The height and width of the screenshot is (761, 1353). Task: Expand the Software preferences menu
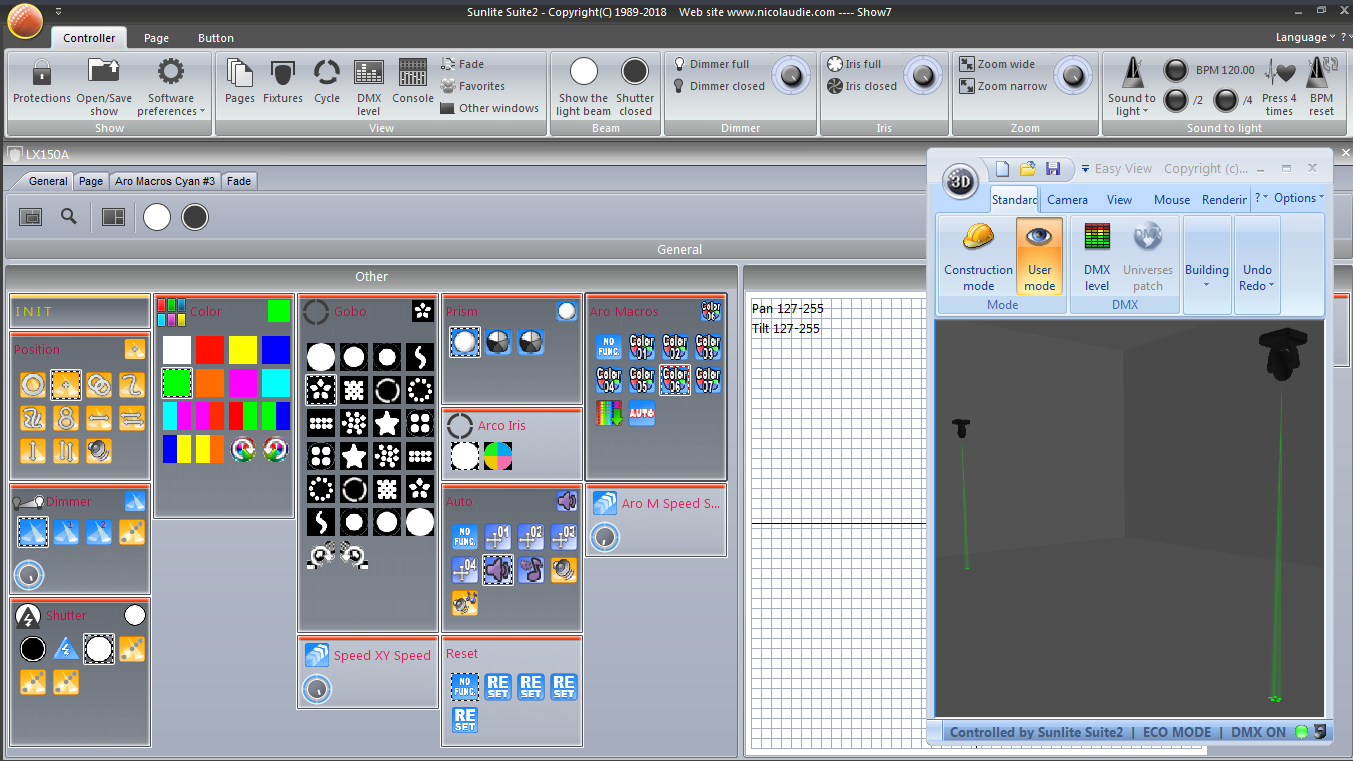(171, 86)
